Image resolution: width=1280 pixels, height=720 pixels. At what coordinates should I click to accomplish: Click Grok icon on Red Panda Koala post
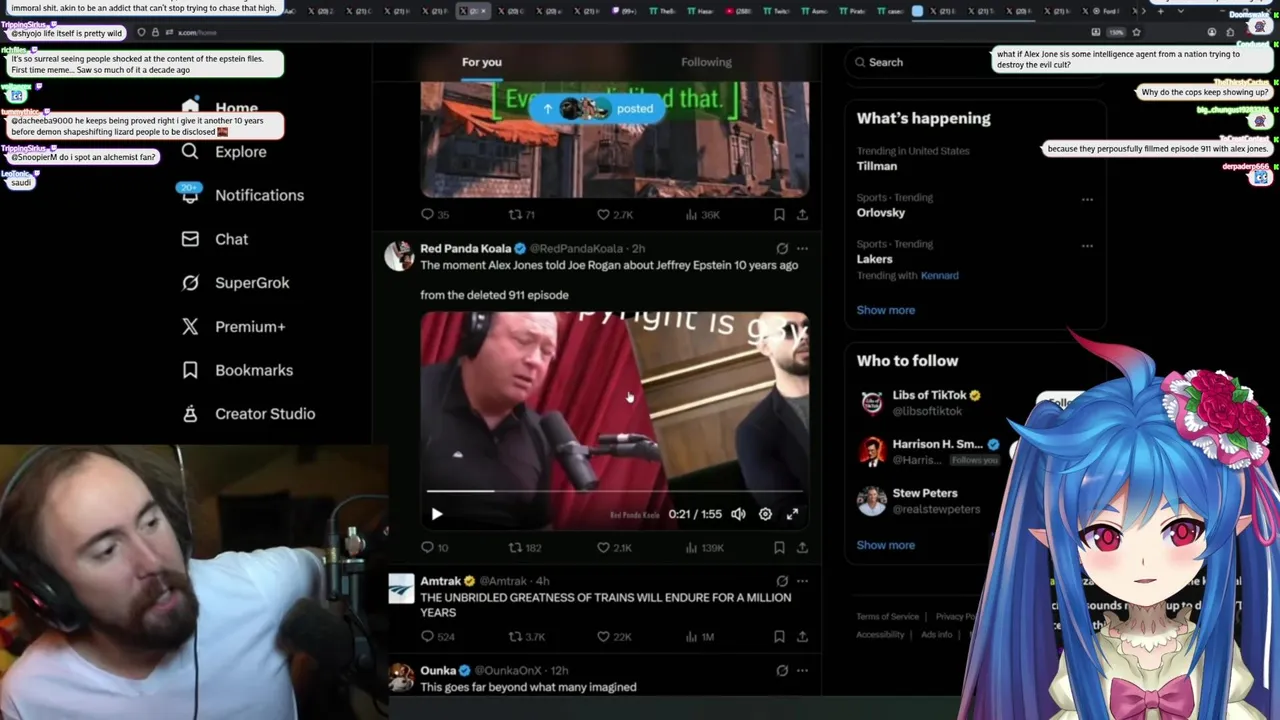click(782, 248)
